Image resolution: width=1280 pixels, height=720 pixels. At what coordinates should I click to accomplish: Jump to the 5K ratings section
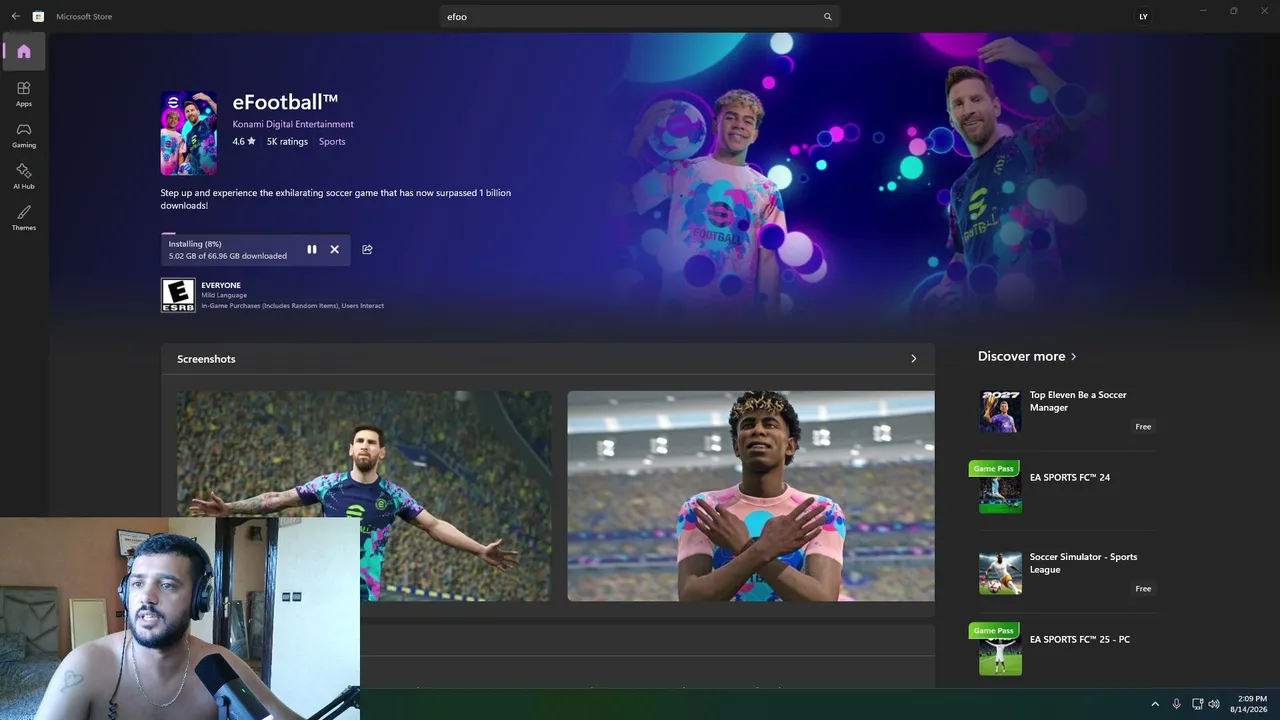pyautogui.click(x=287, y=142)
